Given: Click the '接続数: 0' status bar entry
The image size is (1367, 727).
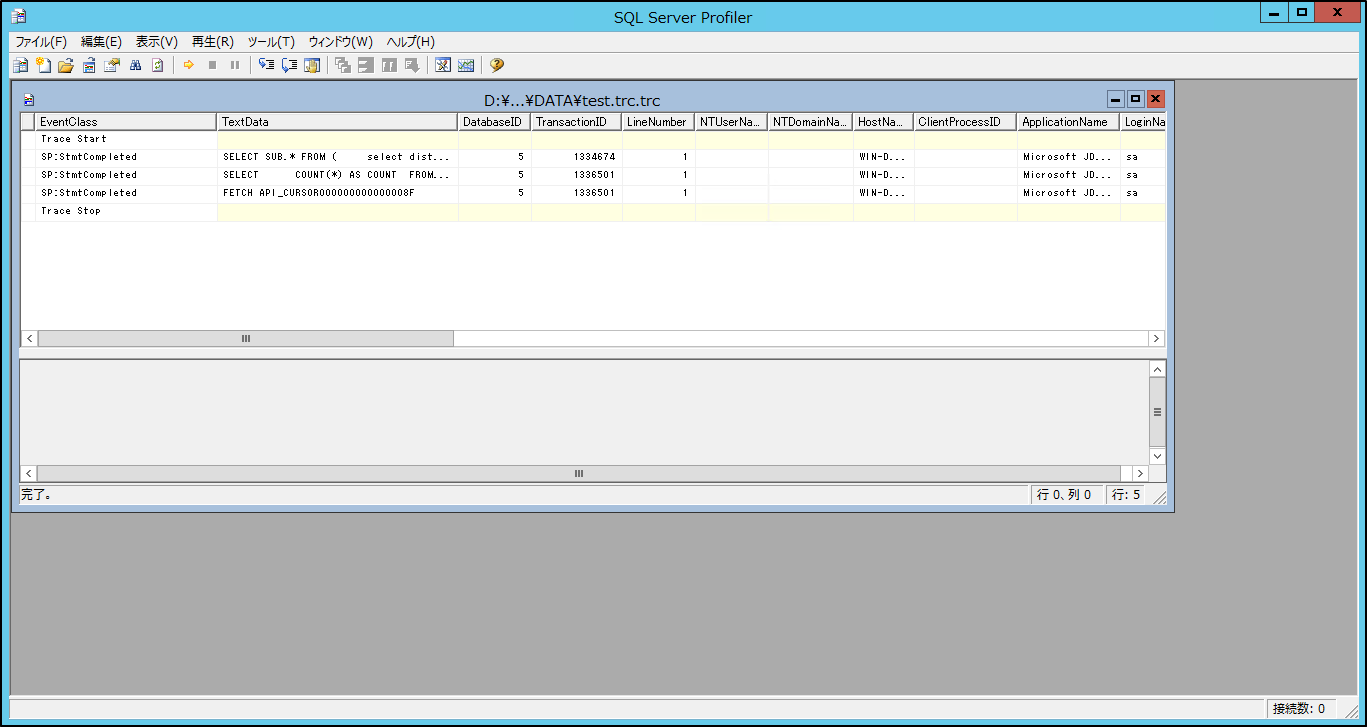Looking at the screenshot, I should [1299, 709].
